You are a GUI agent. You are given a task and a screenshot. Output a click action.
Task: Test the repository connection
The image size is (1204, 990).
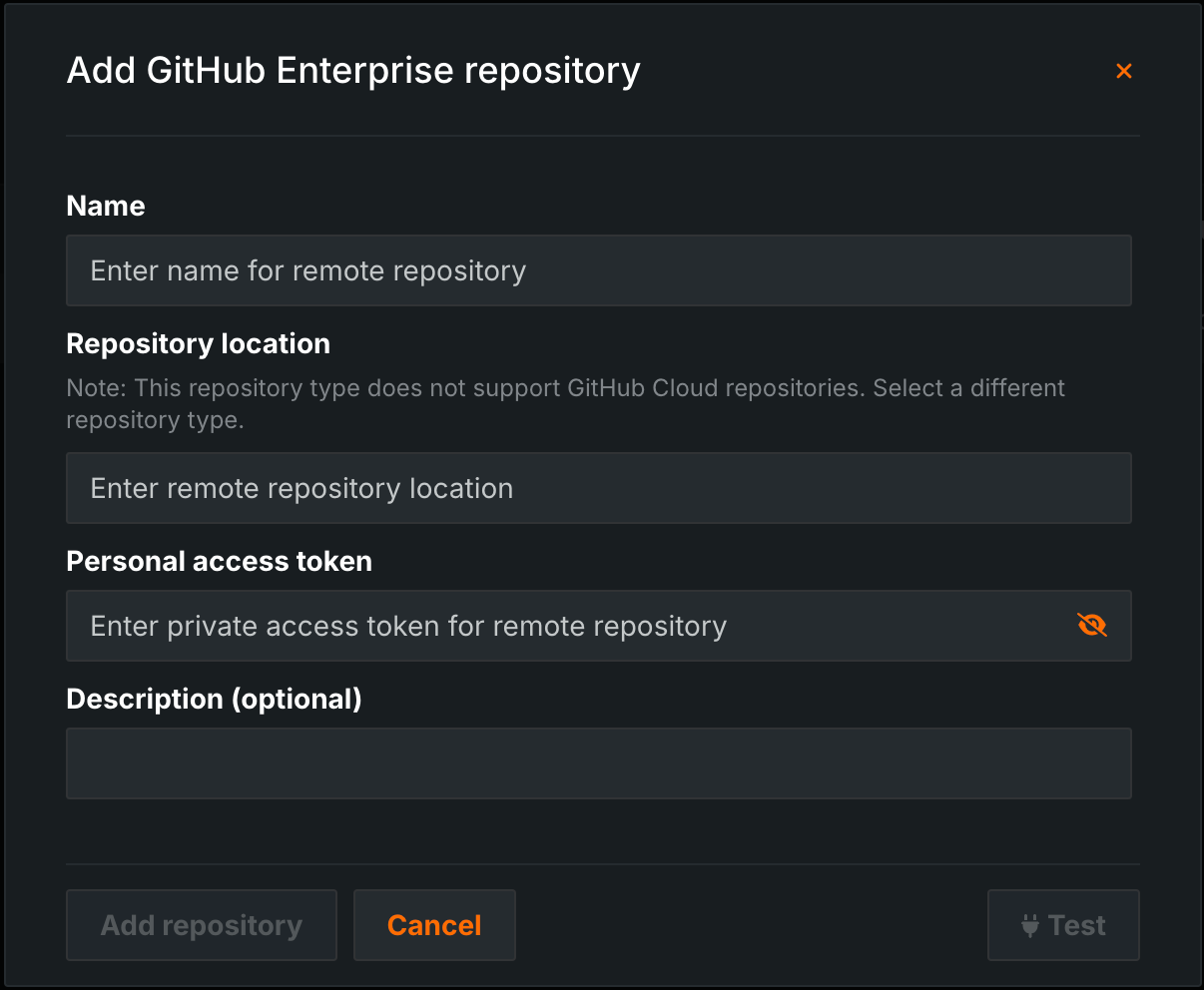[1063, 925]
